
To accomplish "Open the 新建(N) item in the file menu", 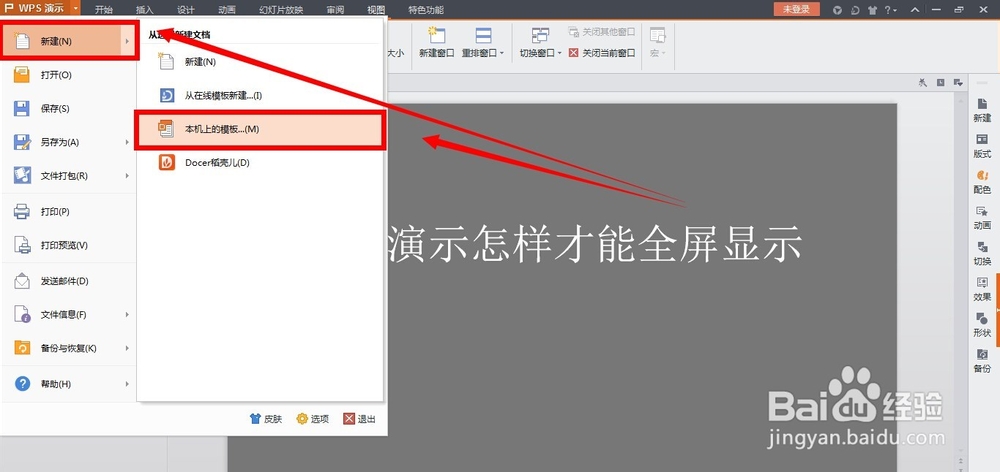I will 69,41.
